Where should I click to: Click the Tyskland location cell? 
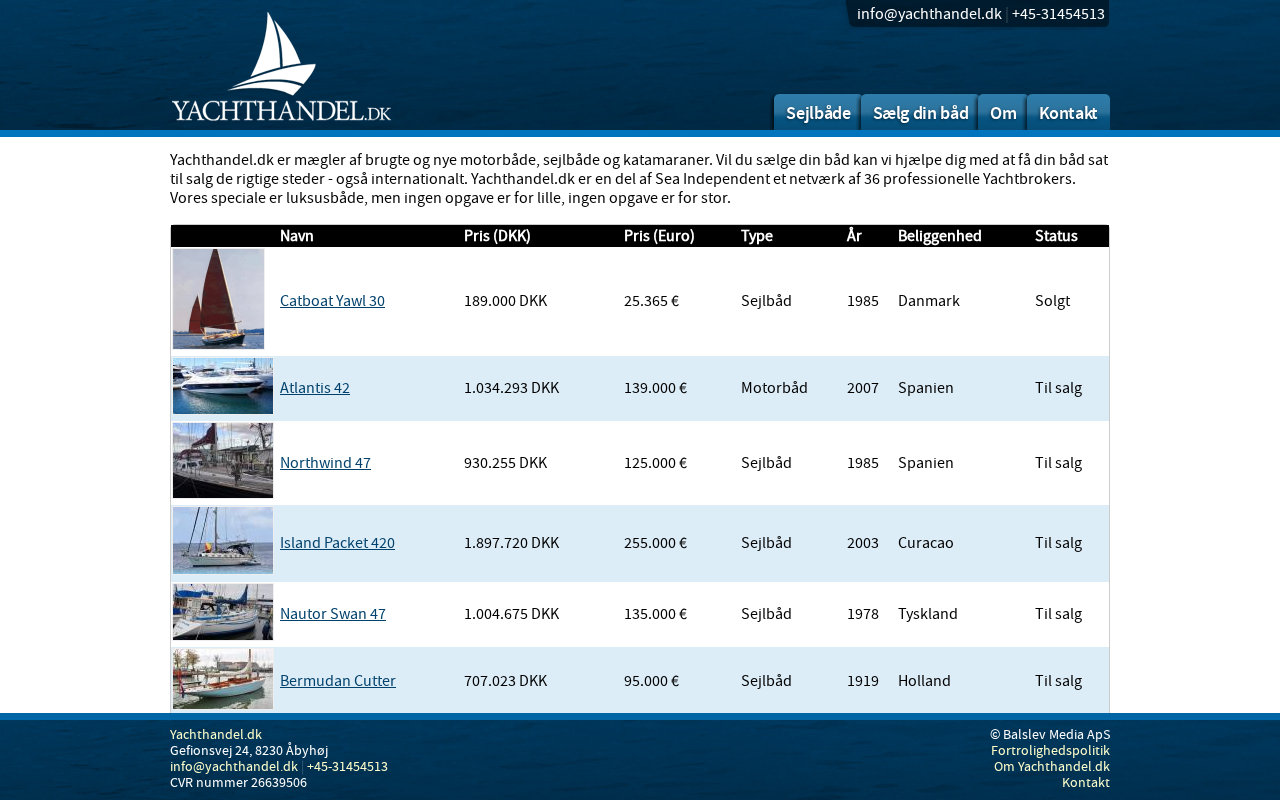928,614
